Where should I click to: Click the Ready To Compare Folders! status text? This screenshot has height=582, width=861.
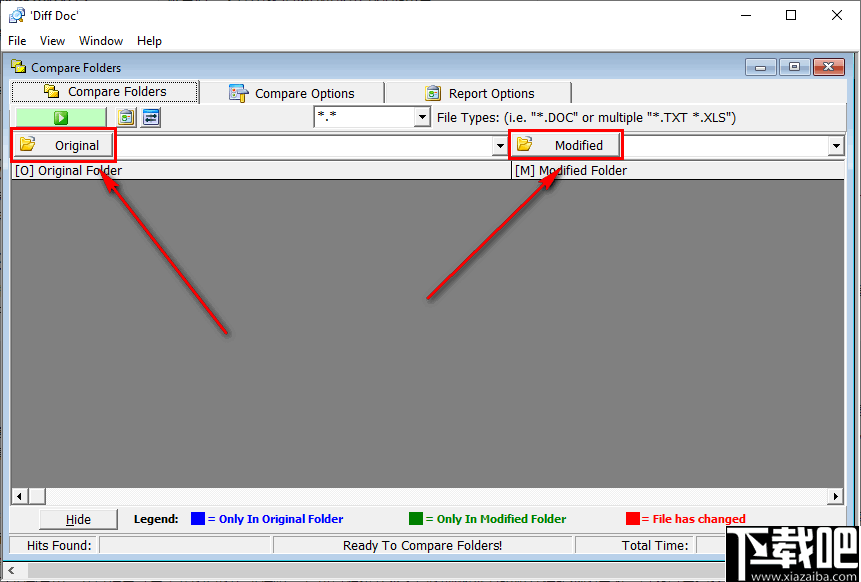(422, 546)
